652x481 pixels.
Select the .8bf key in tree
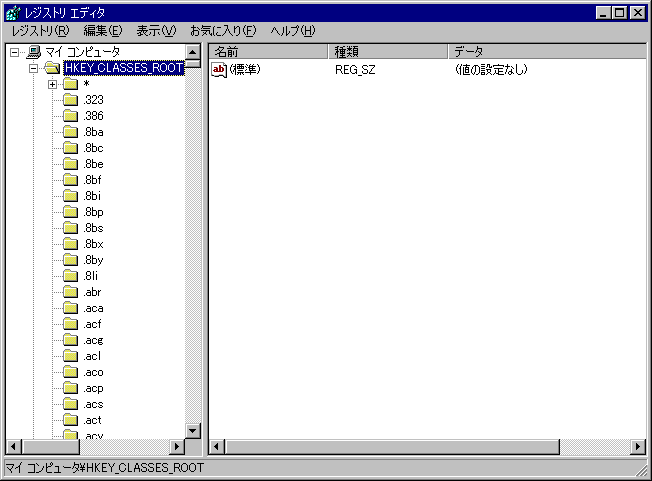(94, 180)
